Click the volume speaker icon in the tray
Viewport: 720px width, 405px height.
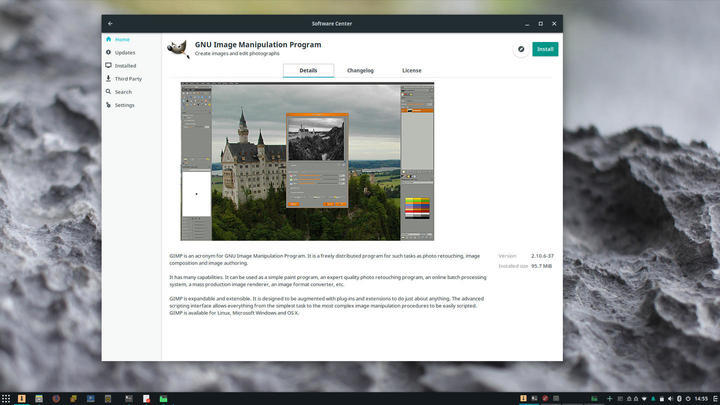point(670,399)
